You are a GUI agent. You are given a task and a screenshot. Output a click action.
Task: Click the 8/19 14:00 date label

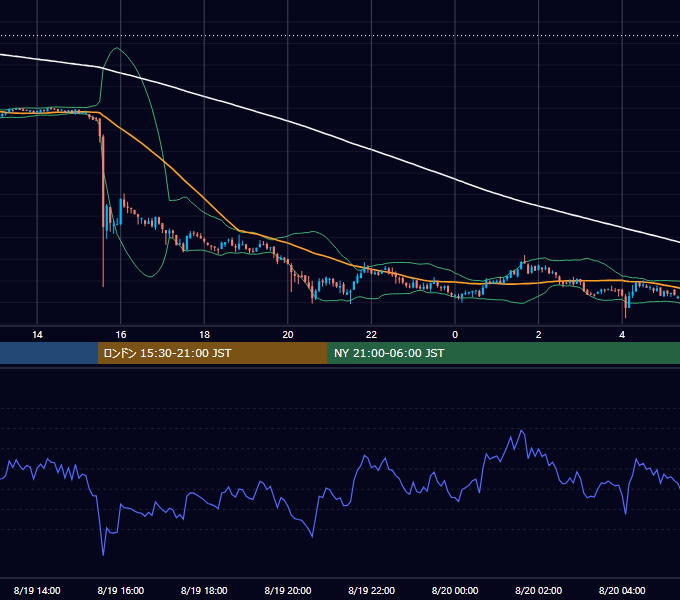tap(37, 590)
